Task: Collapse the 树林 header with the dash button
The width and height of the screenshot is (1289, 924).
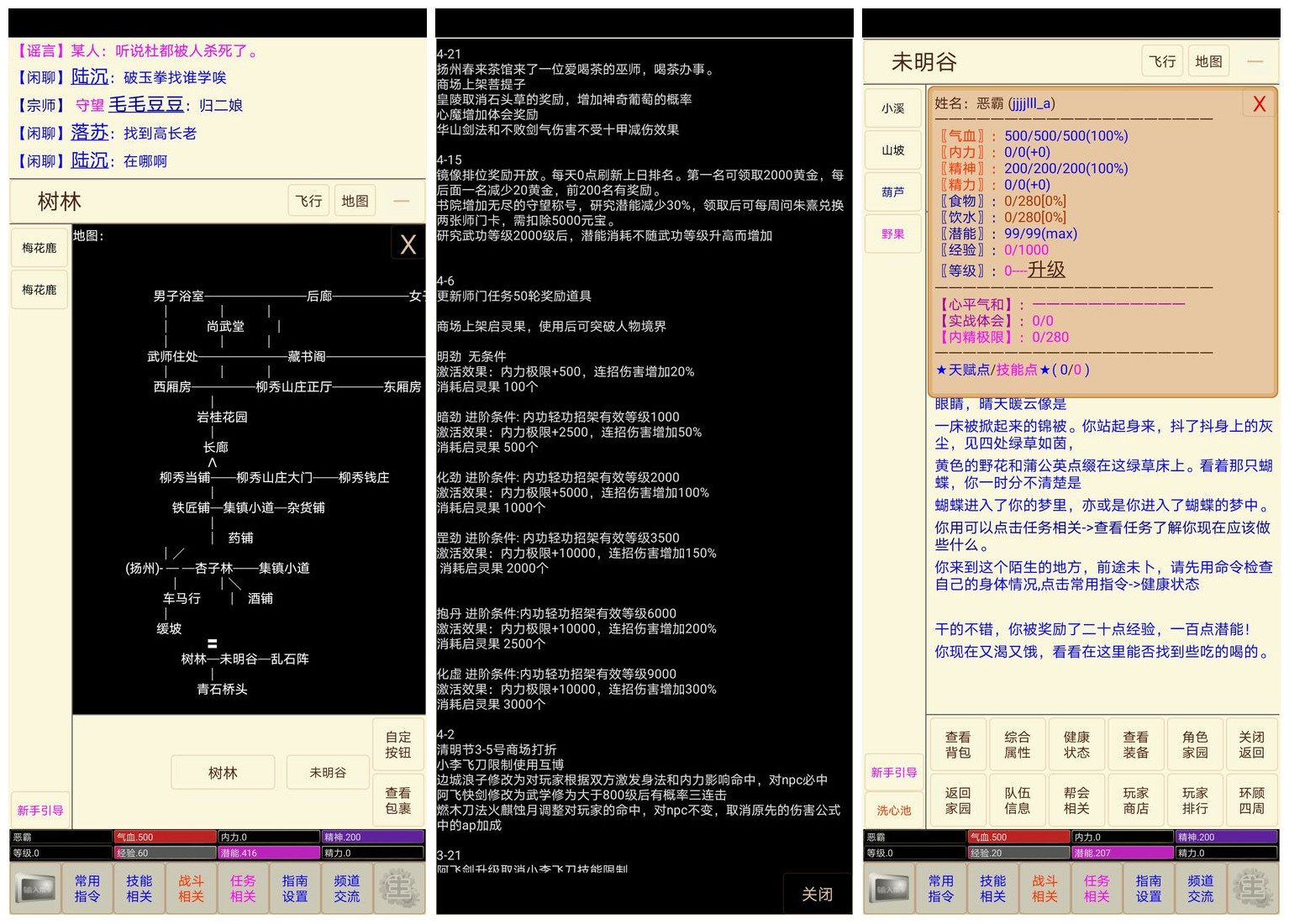Action: click(x=402, y=201)
